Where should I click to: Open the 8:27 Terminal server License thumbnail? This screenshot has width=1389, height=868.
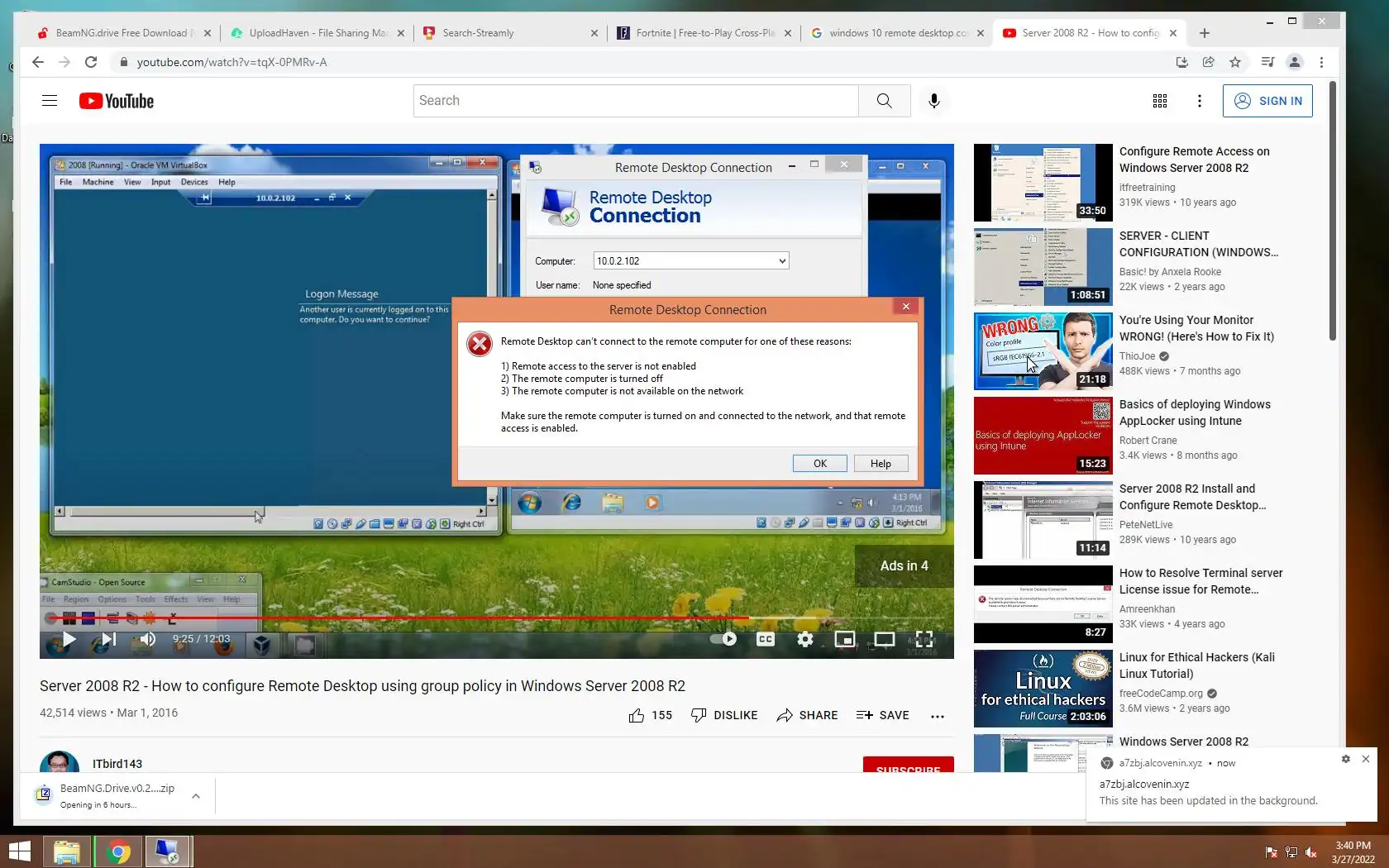click(x=1043, y=603)
